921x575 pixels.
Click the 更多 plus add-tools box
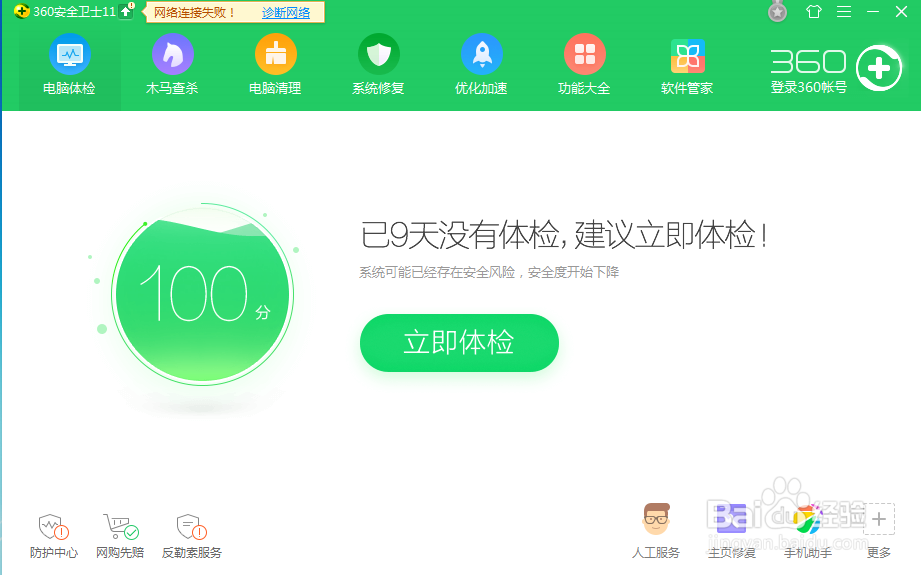tap(879, 519)
